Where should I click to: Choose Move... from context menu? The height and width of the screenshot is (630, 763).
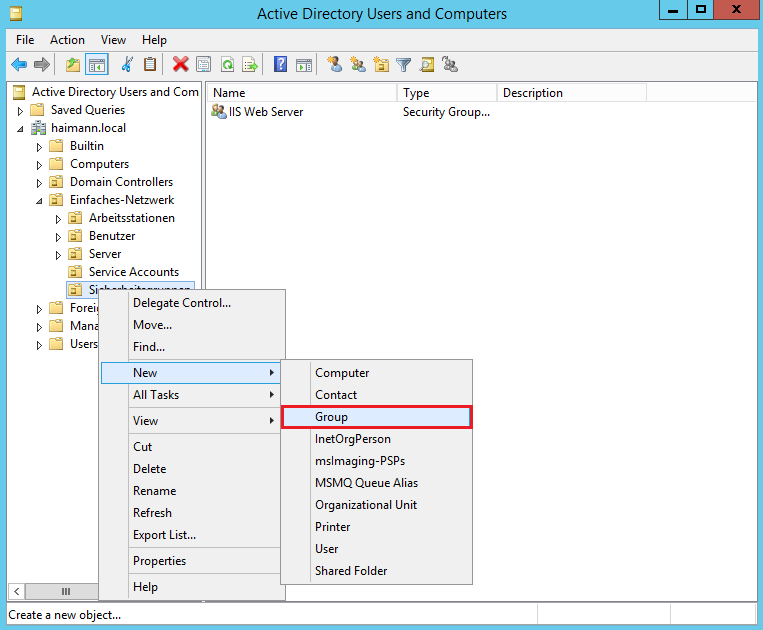[192, 325]
